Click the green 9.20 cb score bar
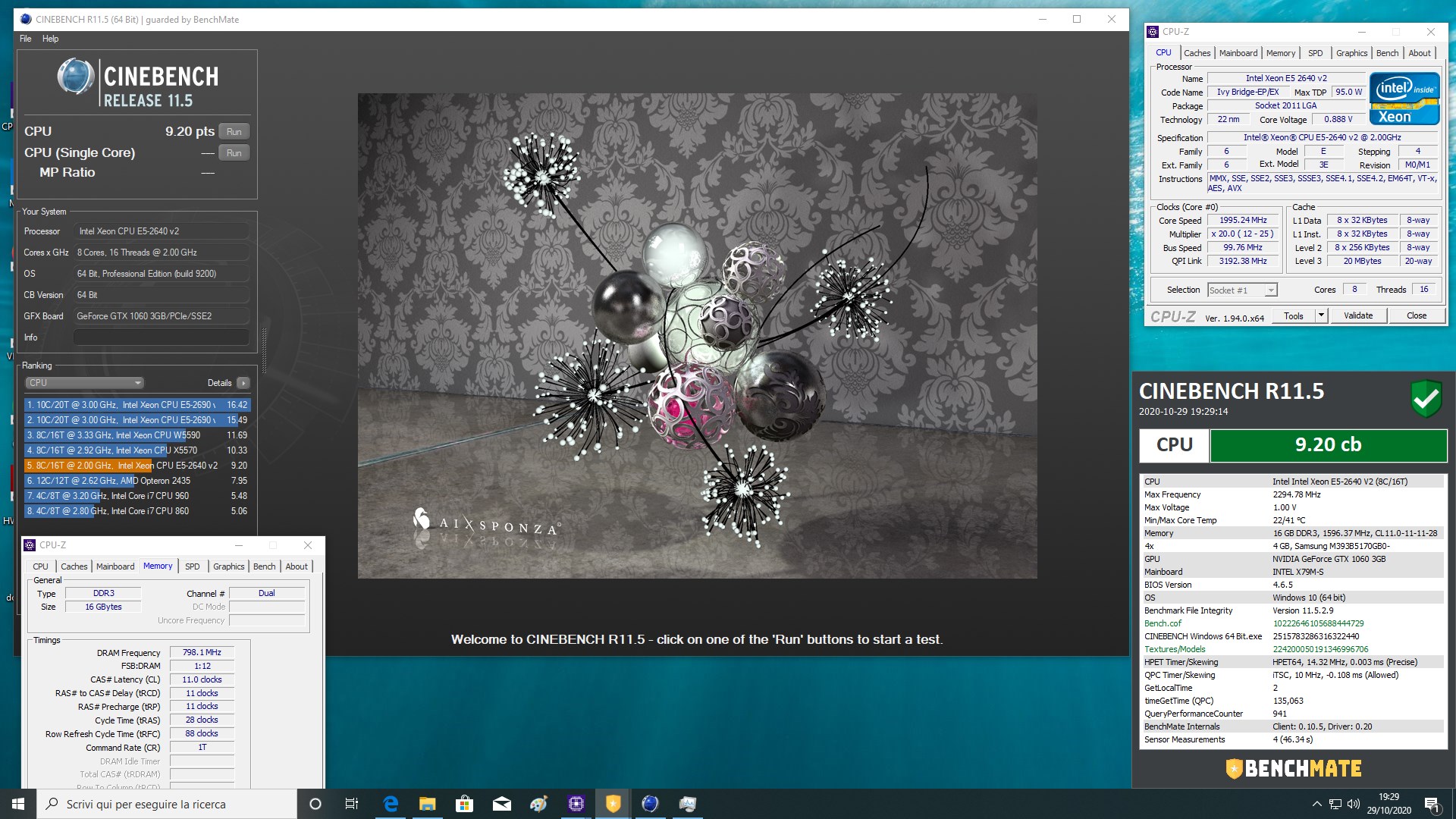Image resolution: width=1456 pixels, height=819 pixels. pos(1328,445)
